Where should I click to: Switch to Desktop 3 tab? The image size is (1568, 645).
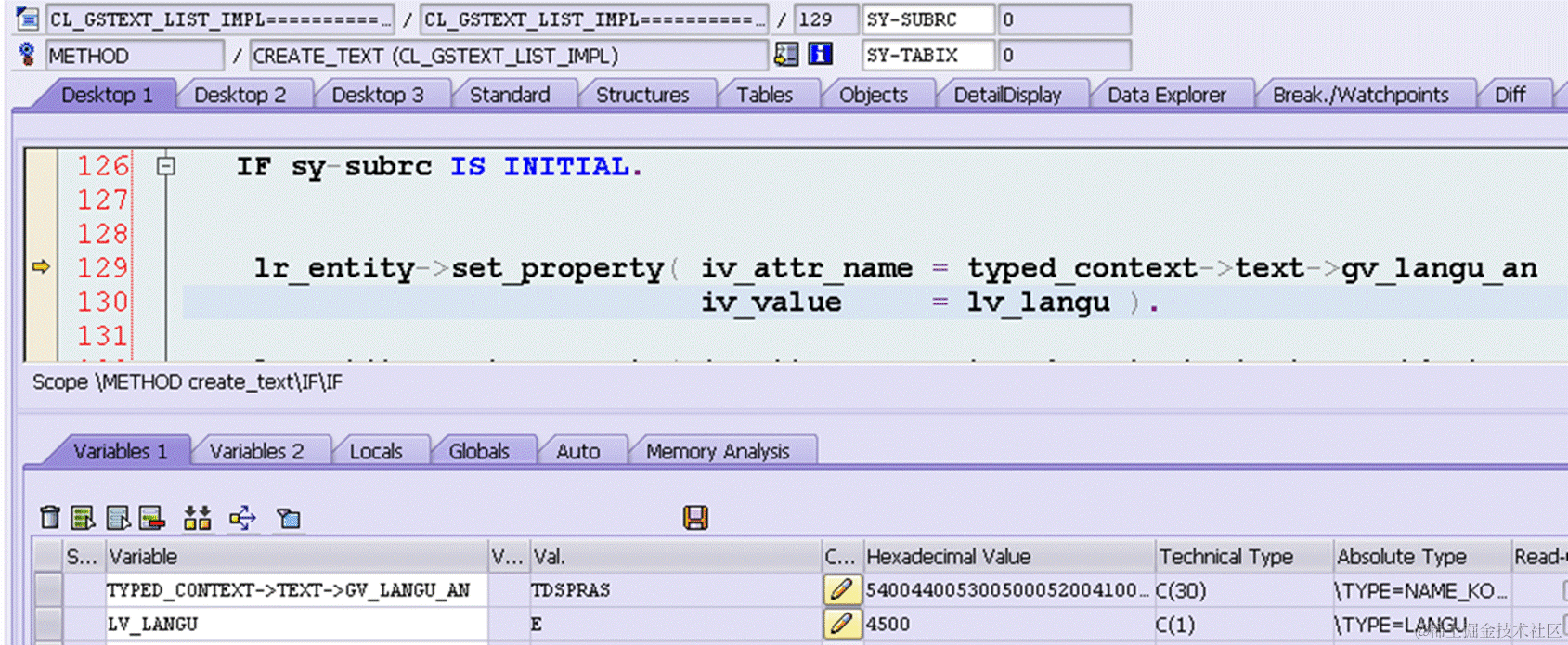point(377,95)
